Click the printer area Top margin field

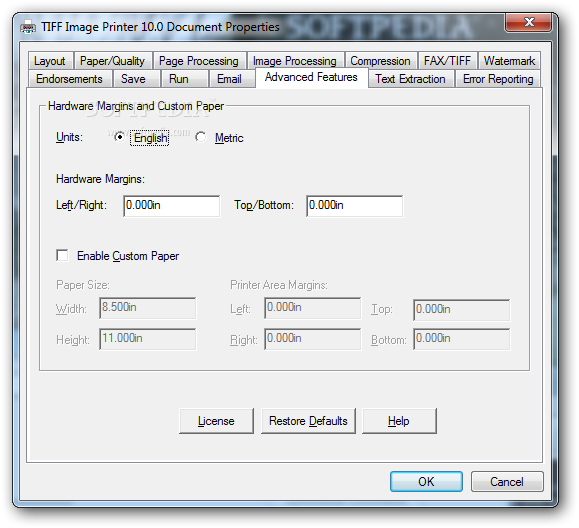462,310
